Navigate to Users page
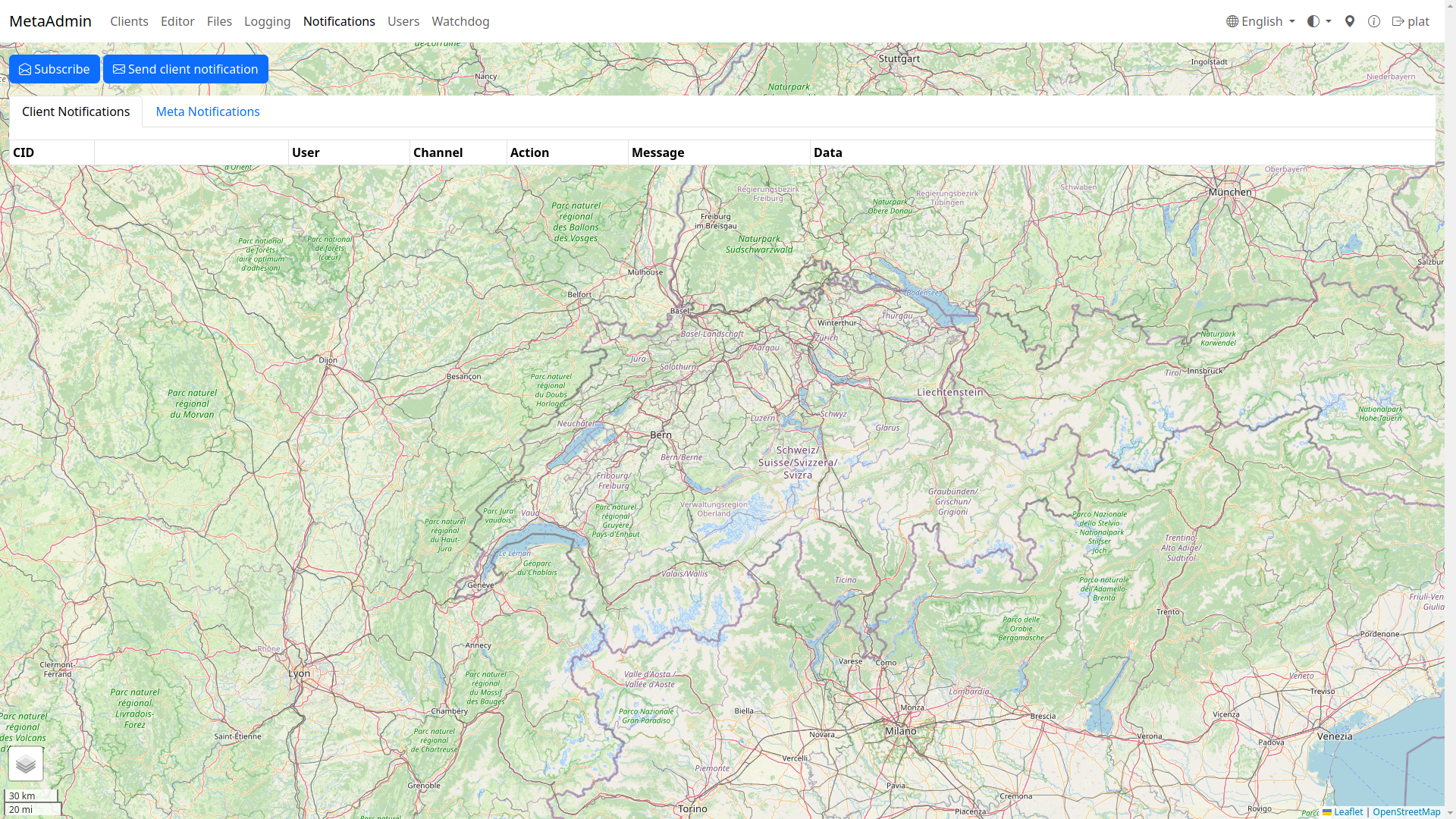This screenshot has width=1456, height=819. tap(403, 21)
